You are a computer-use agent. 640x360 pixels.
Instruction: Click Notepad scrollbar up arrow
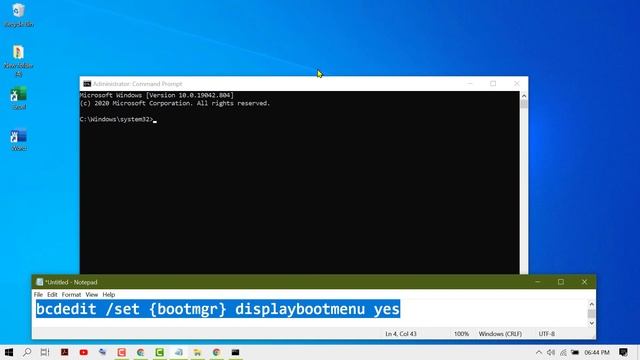tap(591, 304)
